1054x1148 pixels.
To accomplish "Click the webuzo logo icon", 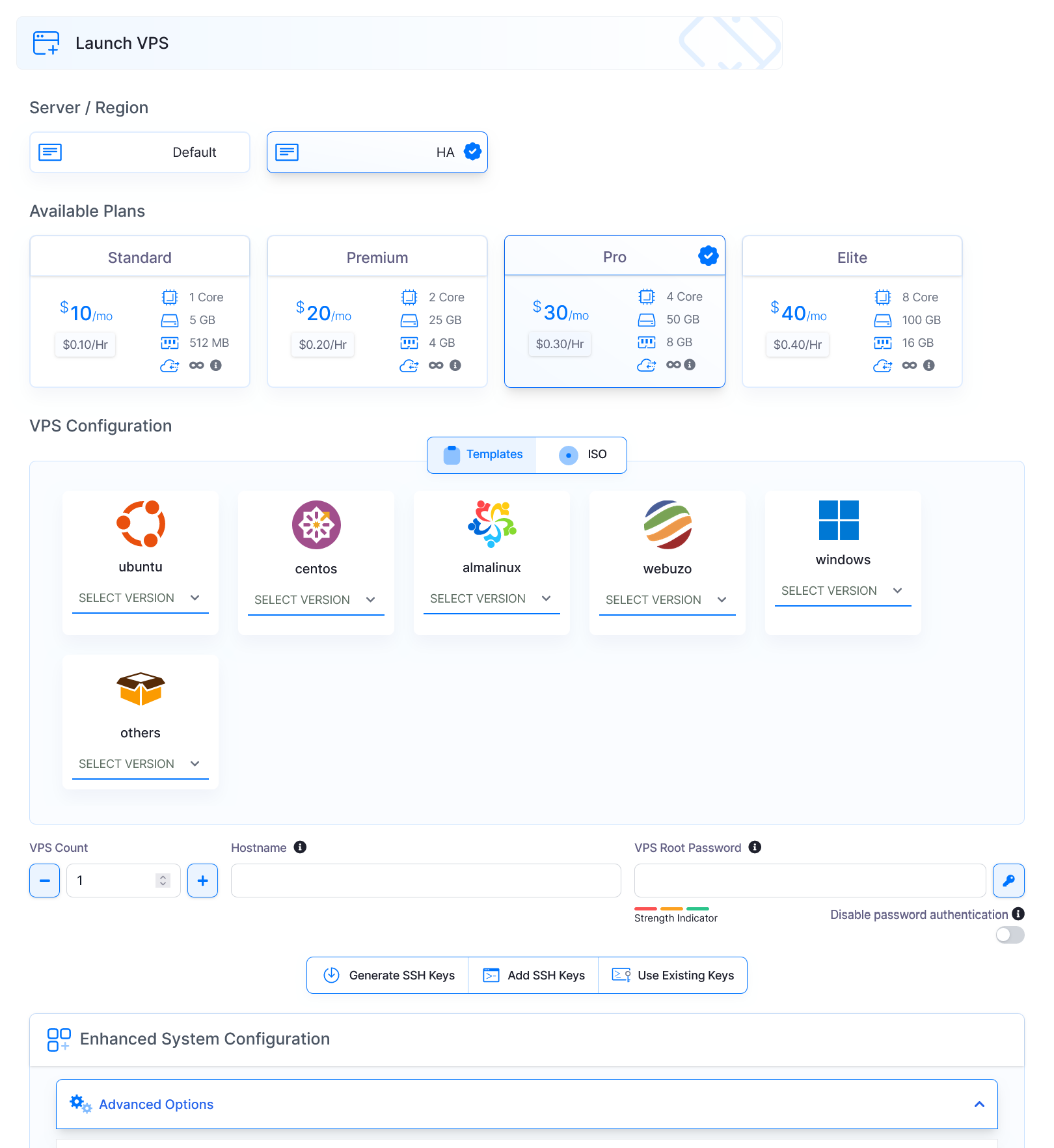I will pyautogui.click(x=668, y=525).
